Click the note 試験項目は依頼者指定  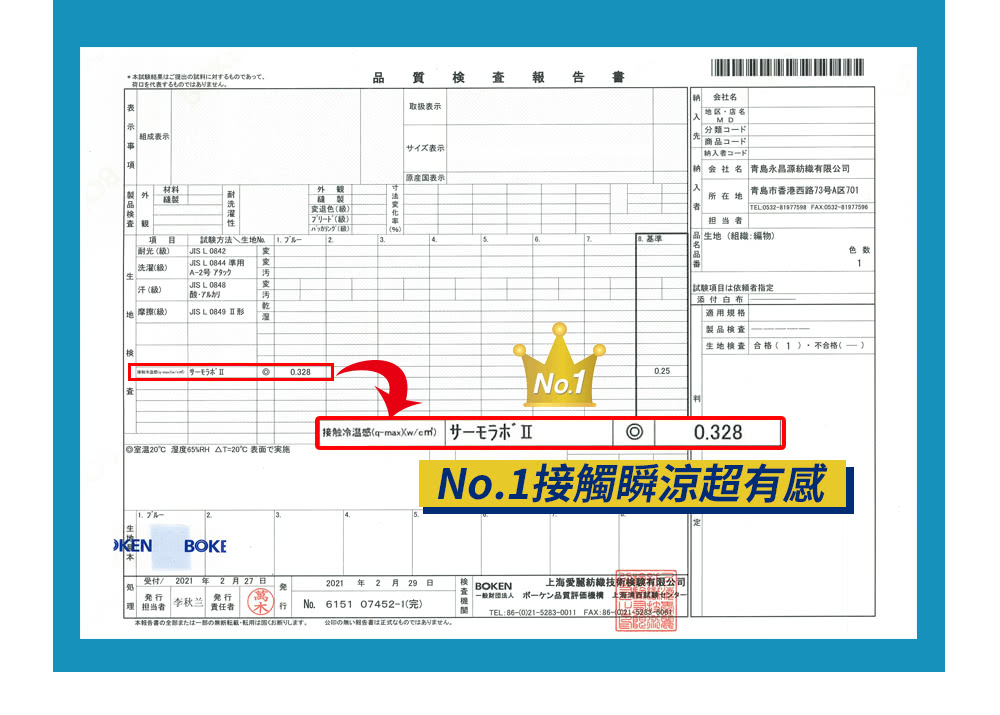[733, 288]
